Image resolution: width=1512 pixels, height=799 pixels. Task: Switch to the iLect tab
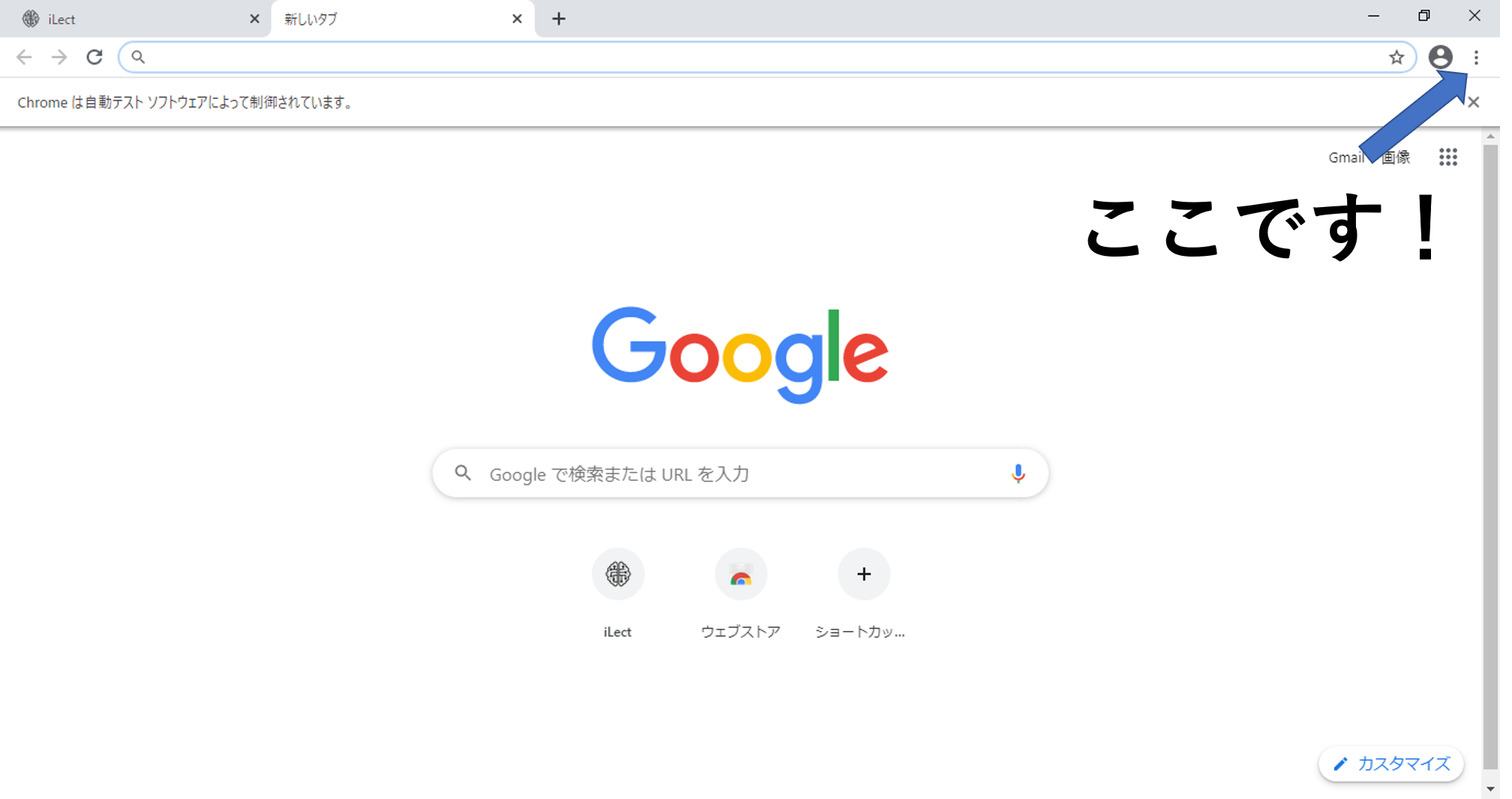tap(135, 19)
